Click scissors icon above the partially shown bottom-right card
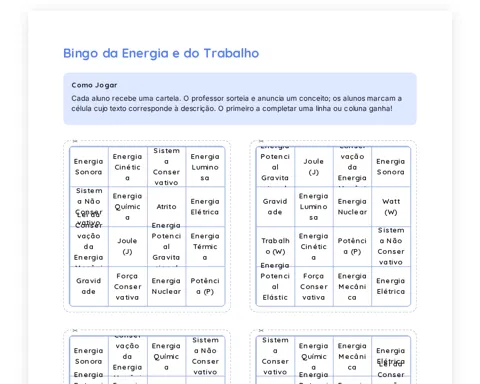Screen dimensions: 480x384 pos(261,331)
